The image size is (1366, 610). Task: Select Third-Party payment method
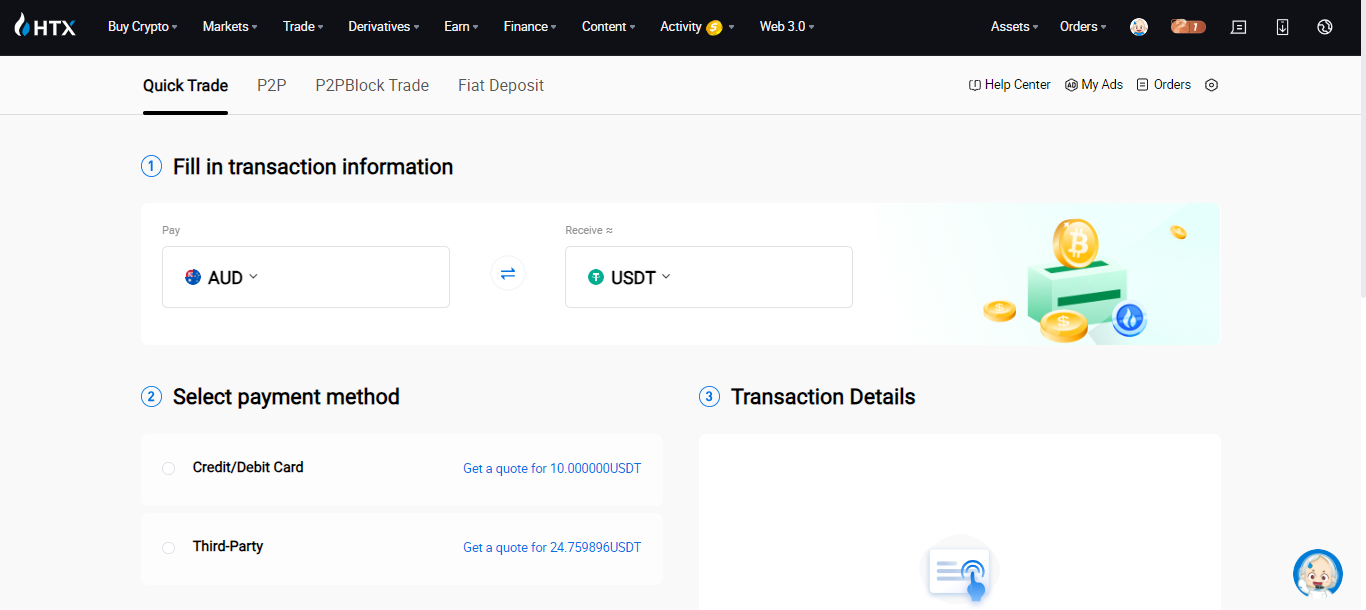point(169,548)
